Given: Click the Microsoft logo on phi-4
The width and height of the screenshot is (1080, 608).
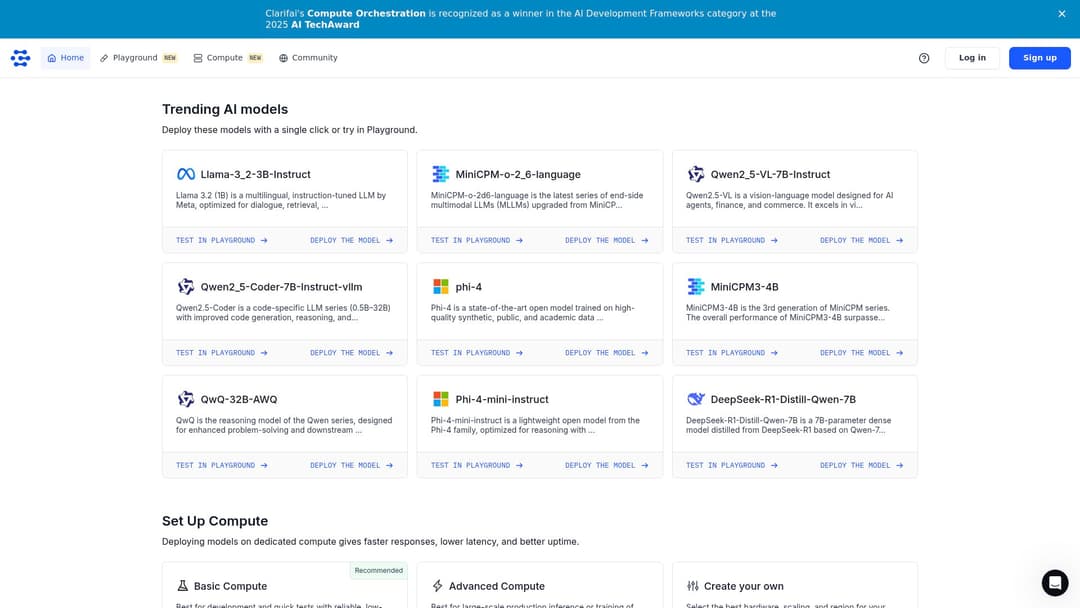Looking at the screenshot, I should [x=440, y=286].
